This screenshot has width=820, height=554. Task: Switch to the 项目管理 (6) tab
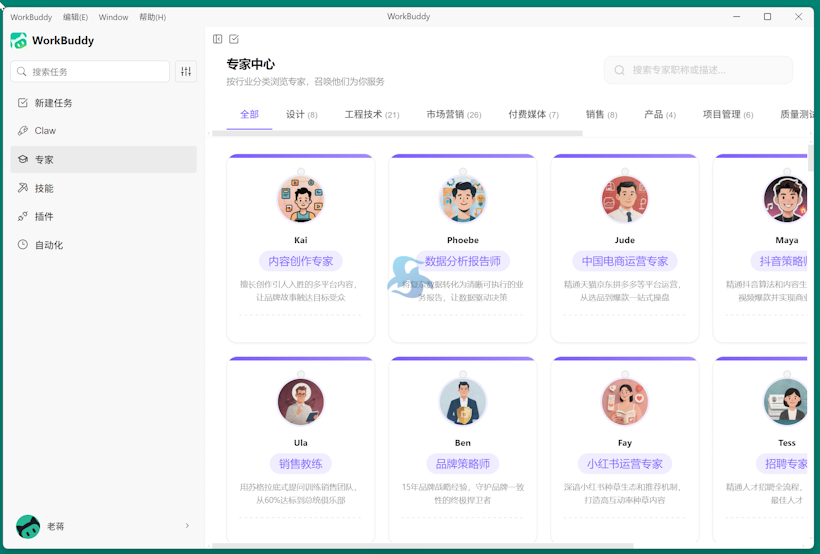tap(728, 114)
